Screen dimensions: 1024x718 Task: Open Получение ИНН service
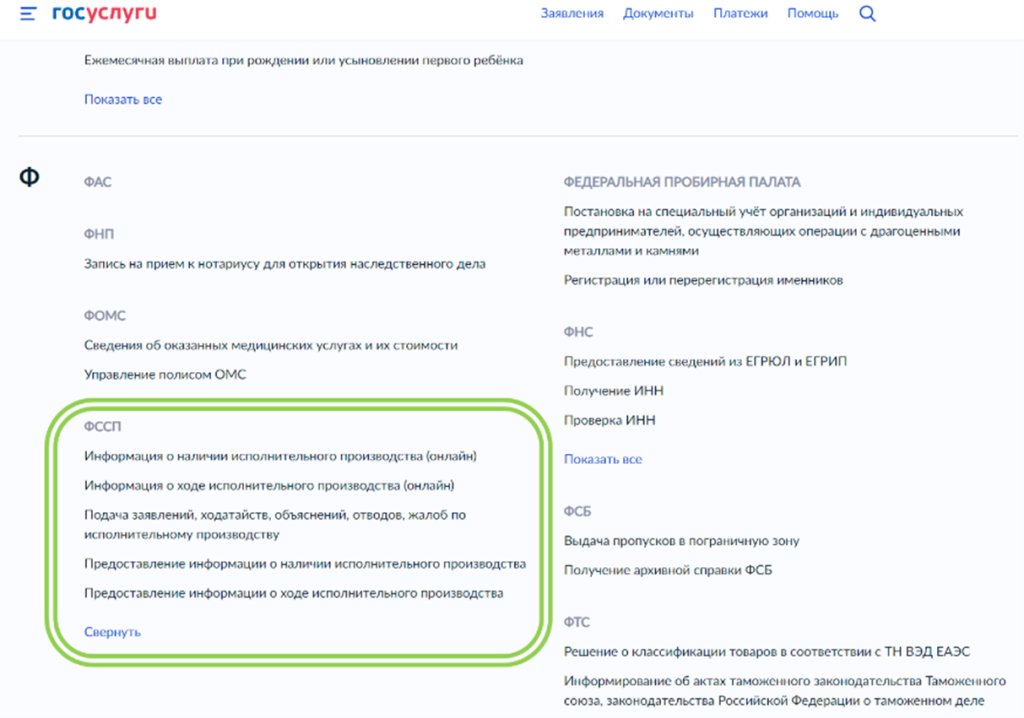click(x=615, y=390)
